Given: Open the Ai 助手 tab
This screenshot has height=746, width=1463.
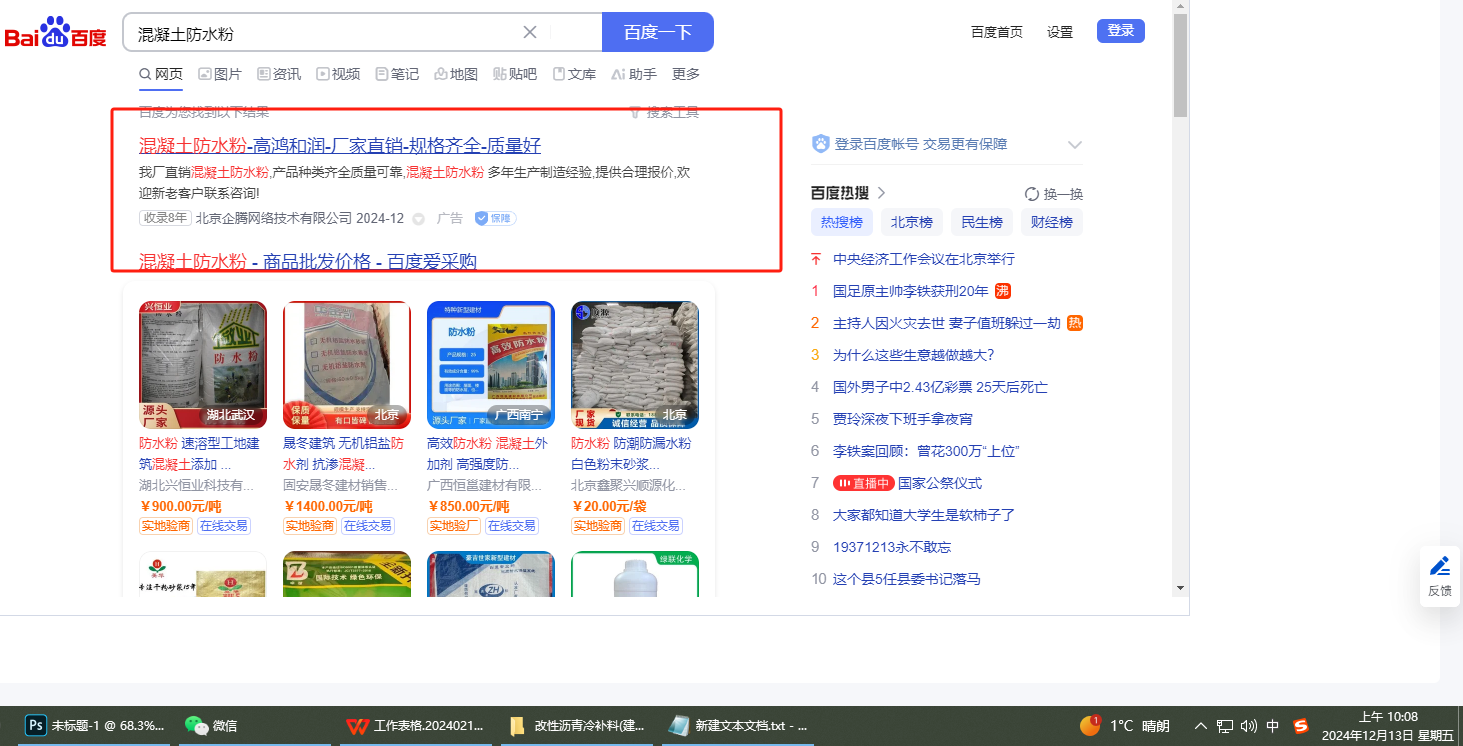Looking at the screenshot, I should 634,74.
